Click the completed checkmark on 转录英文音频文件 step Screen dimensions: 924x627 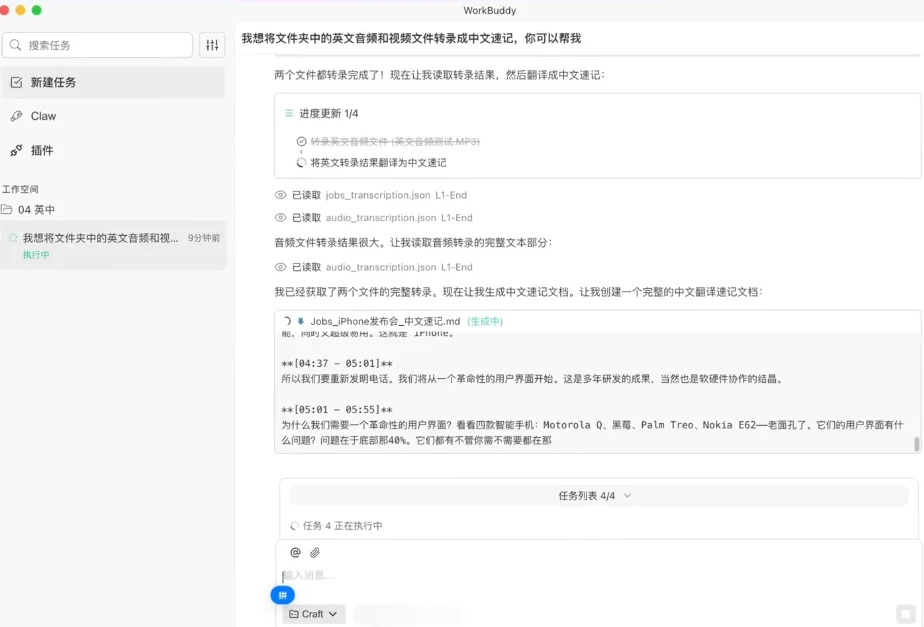pos(301,142)
